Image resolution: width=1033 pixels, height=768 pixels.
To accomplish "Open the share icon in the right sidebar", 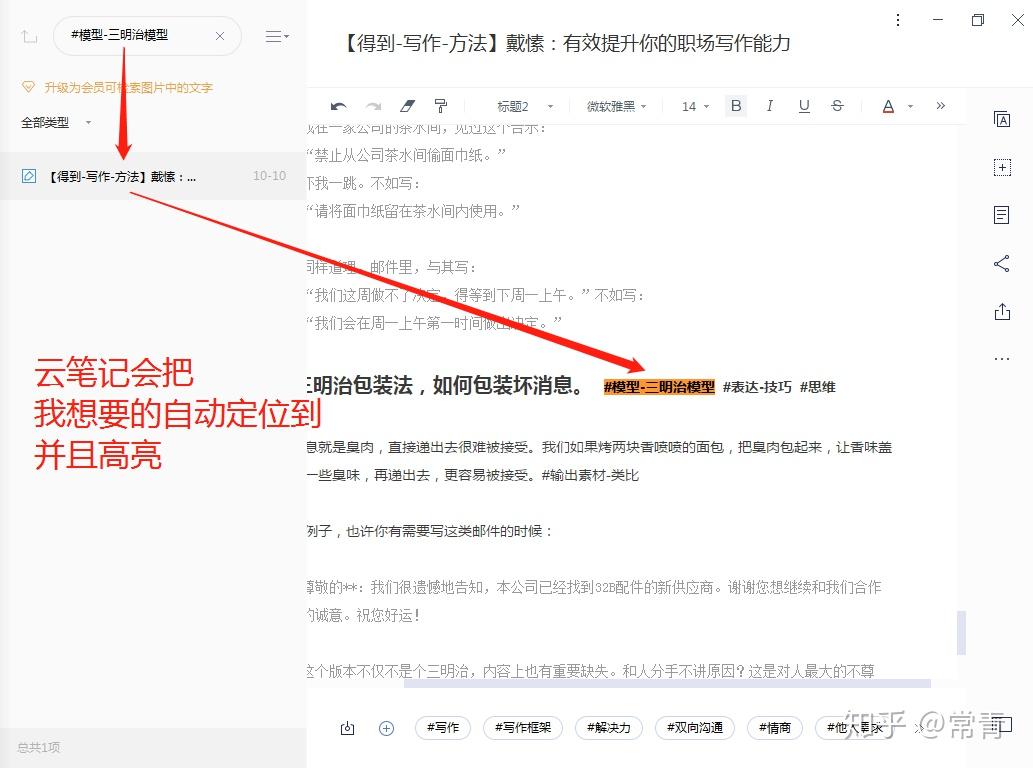I will coord(1003,263).
